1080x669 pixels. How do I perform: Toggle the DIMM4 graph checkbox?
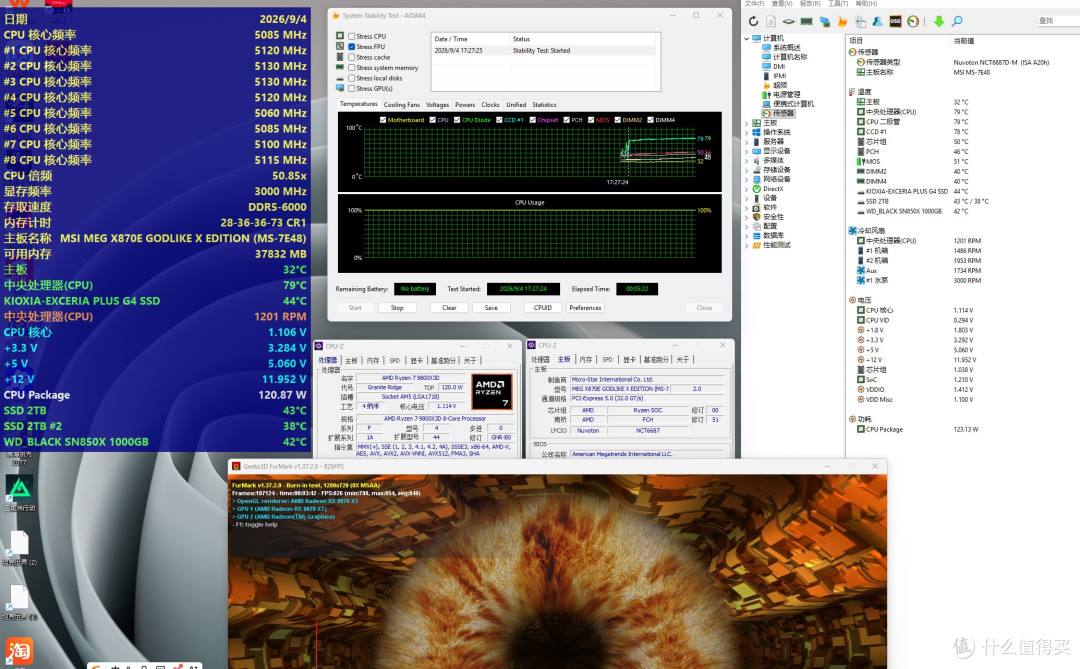pyautogui.click(x=650, y=120)
